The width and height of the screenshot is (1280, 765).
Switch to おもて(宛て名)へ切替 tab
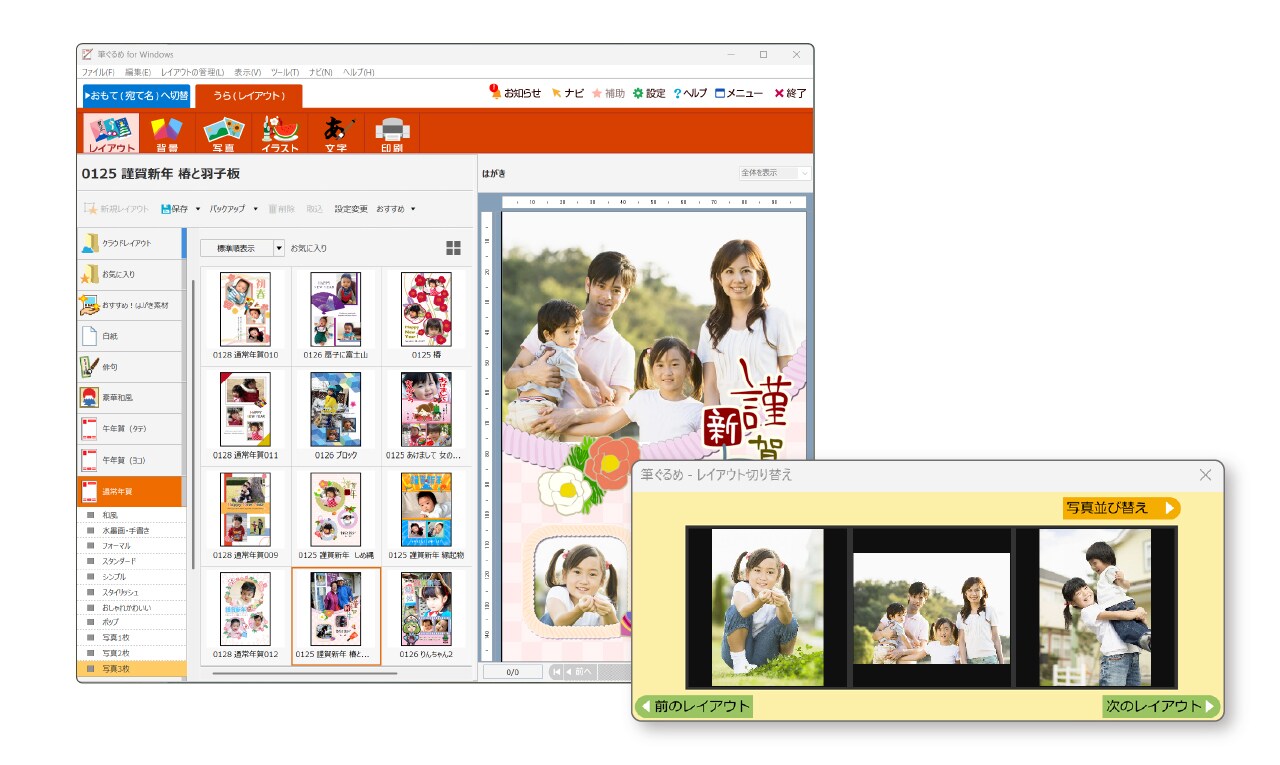[x=136, y=96]
